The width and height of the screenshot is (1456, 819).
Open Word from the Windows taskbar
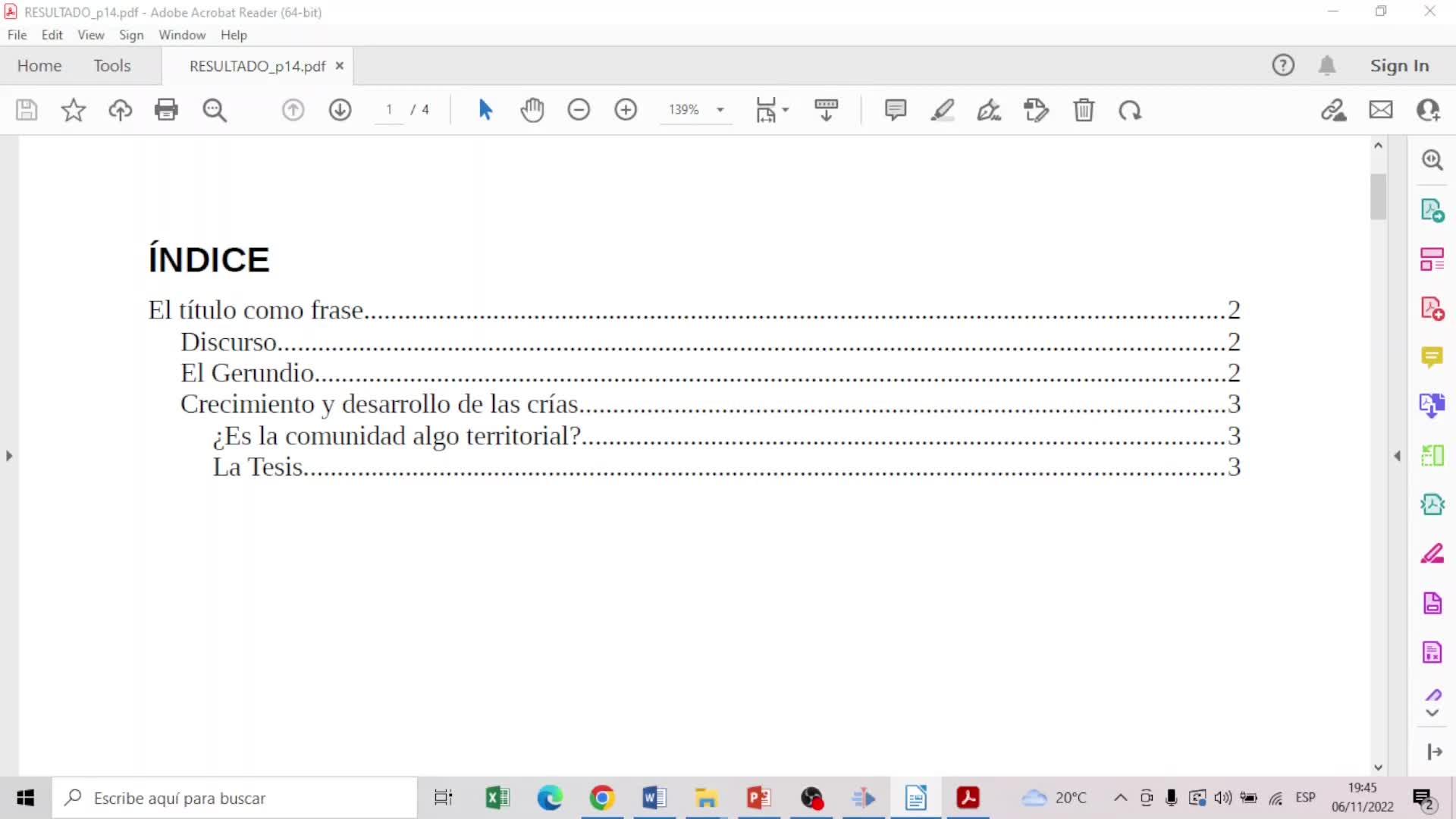pyautogui.click(x=654, y=798)
